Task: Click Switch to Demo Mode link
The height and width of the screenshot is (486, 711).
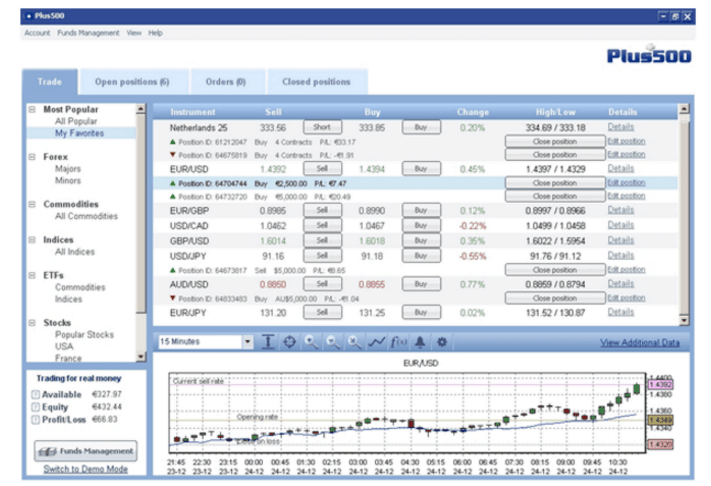Action: tap(85, 469)
